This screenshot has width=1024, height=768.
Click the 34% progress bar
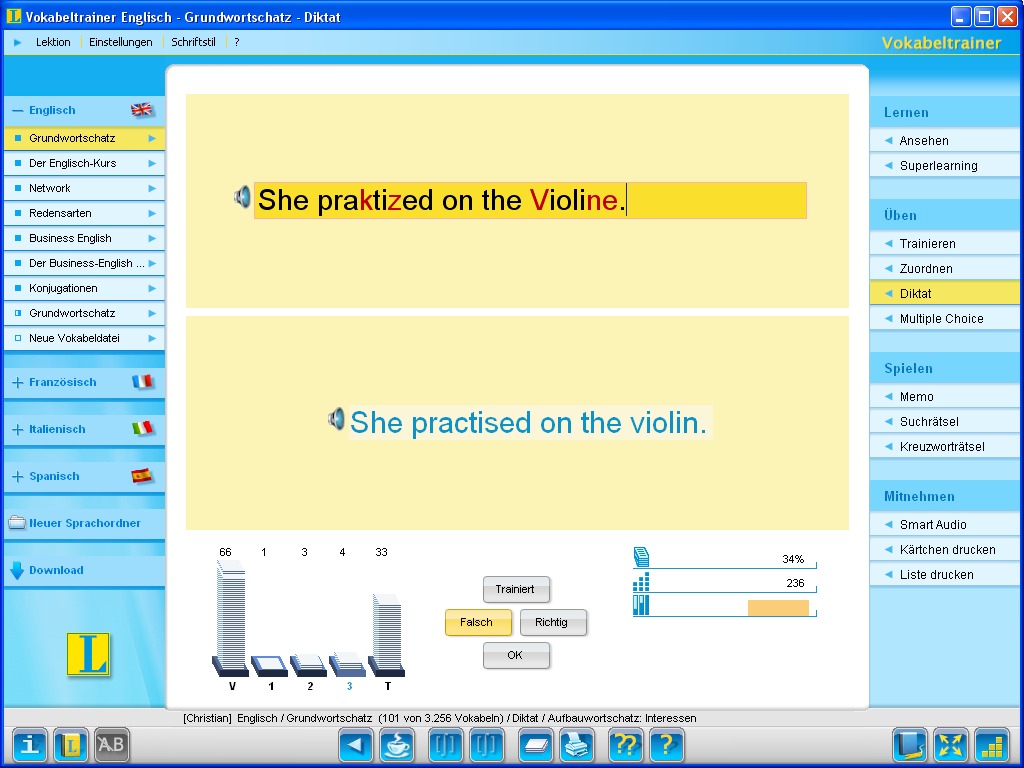pos(725,559)
